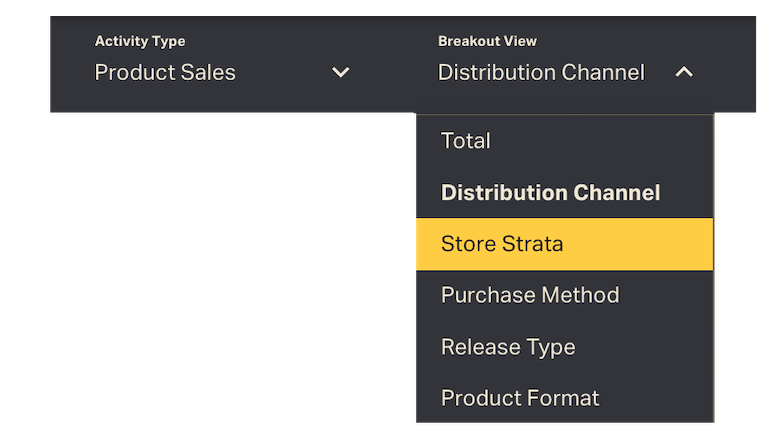Click blank area right of Purchase Method
The image size is (770, 427).
point(670,296)
